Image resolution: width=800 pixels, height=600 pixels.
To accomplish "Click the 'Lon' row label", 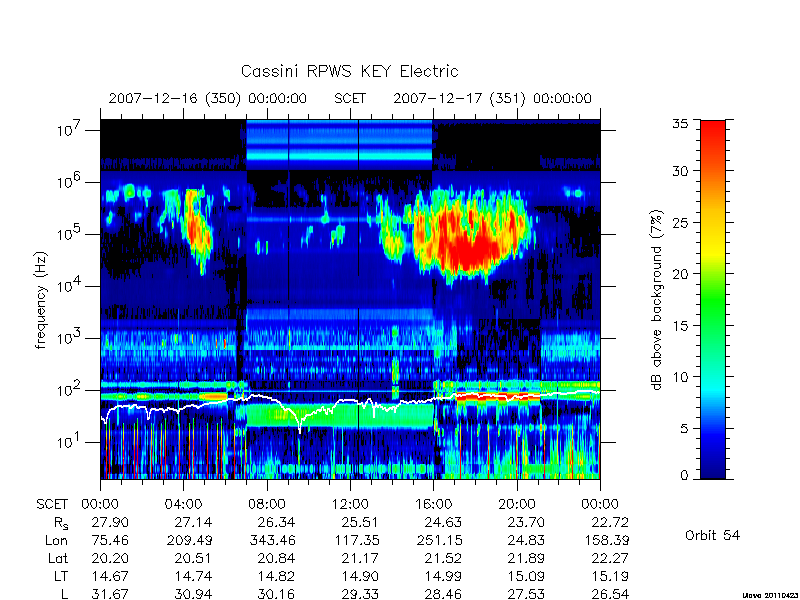I will pyautogui.click(x=57, y=540).
